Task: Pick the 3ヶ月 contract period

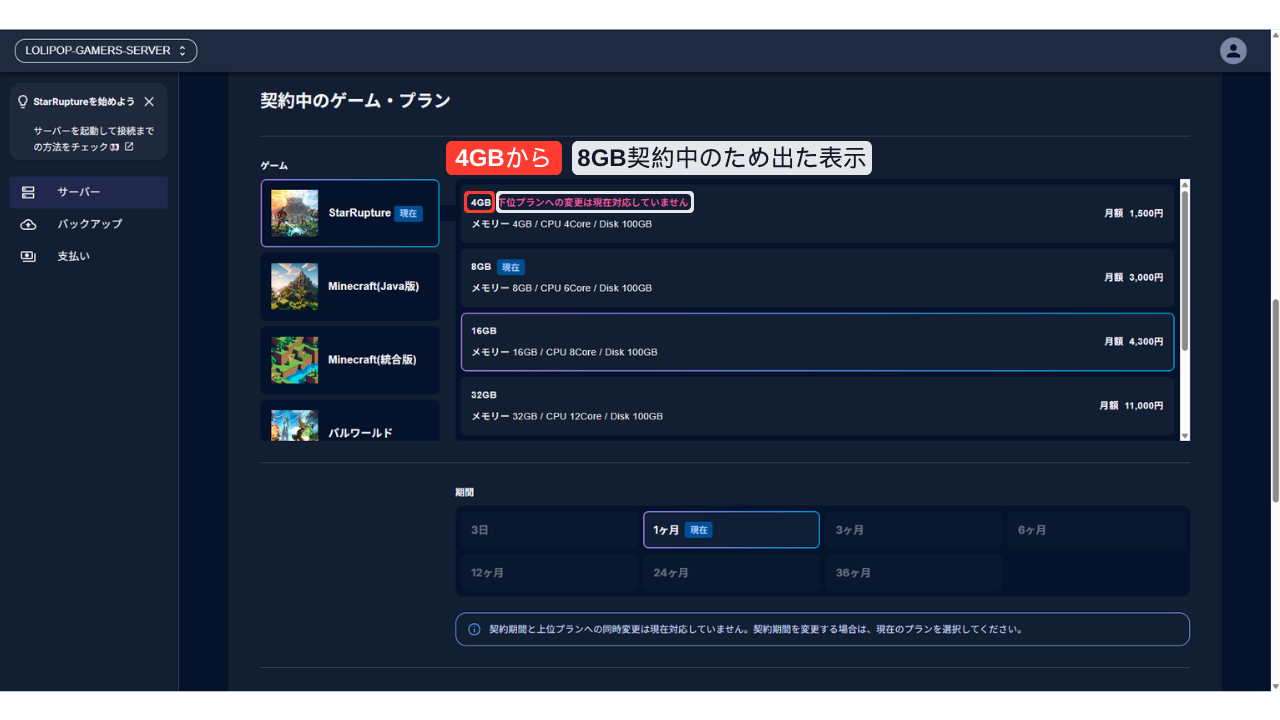Action: (913, 530)
